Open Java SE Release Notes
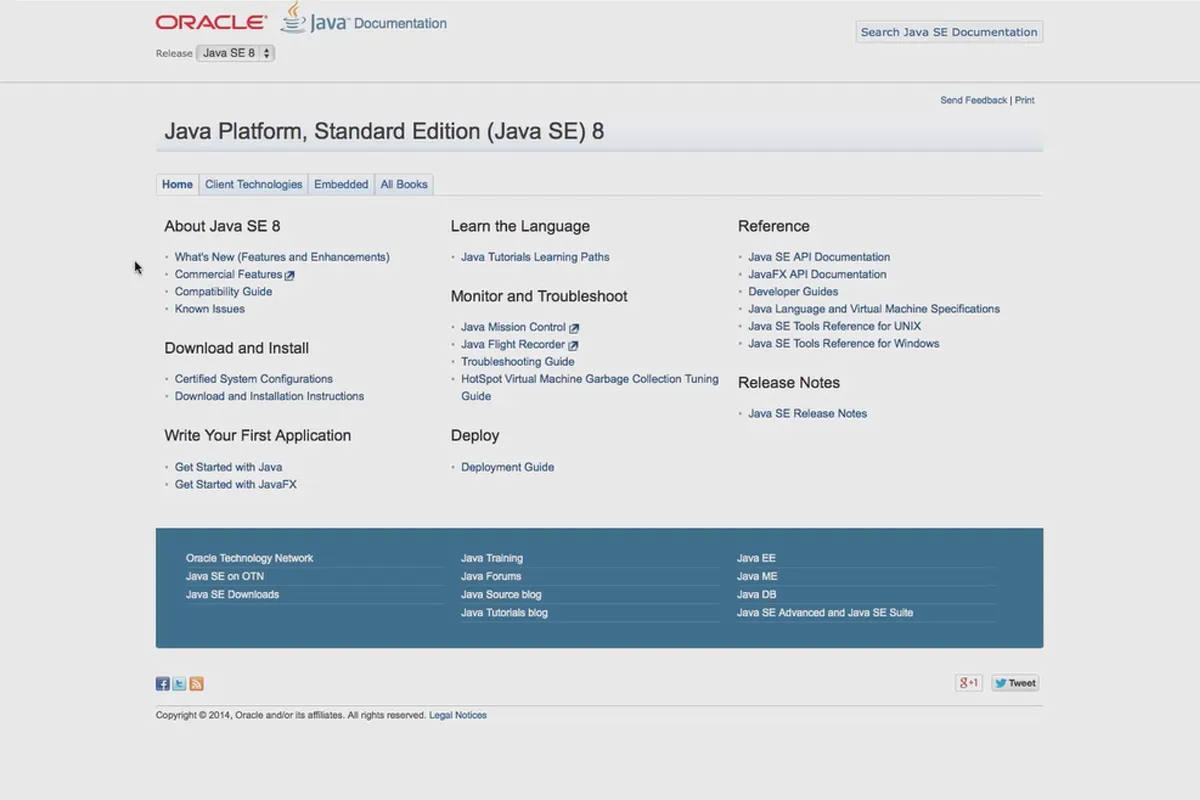Image resolution: width=1200 pixels, height=800 pixels. (807, 413)
